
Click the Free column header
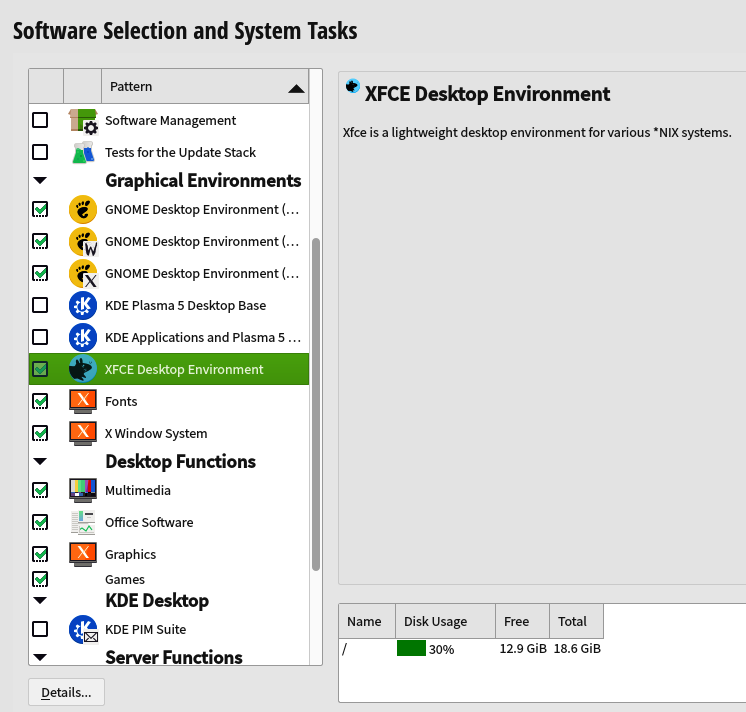coord(522,621)
